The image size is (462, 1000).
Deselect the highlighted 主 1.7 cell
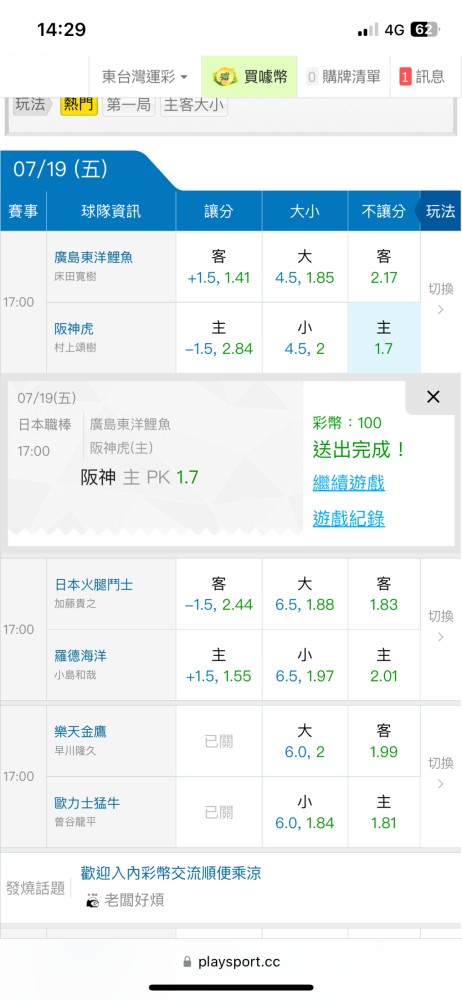(x=384, y=338)
